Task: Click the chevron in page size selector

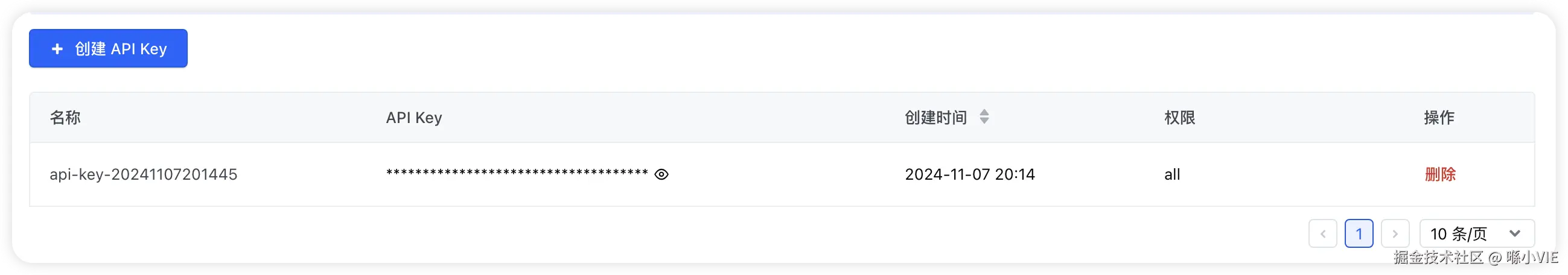Action: (1515, 233)
